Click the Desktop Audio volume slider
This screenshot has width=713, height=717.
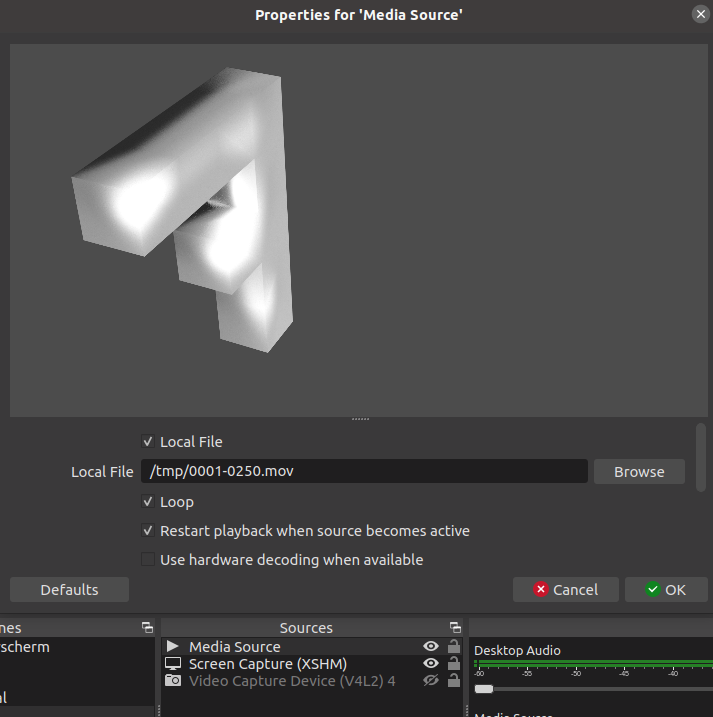pos(593,689)
